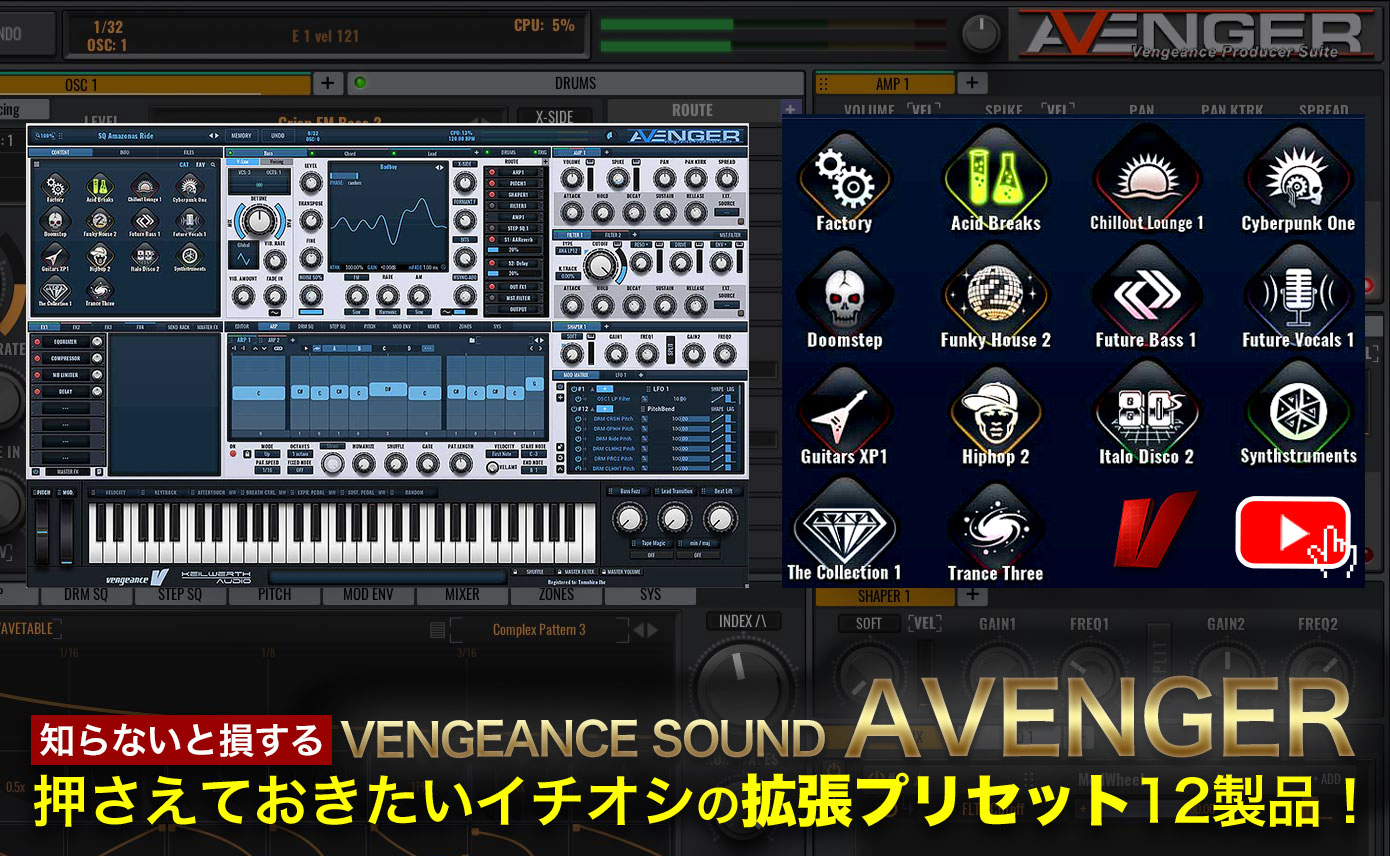This screenshot has height=856, width=1390.
Task: Switch to the FILES tab in browser
Action: (188, 153)
